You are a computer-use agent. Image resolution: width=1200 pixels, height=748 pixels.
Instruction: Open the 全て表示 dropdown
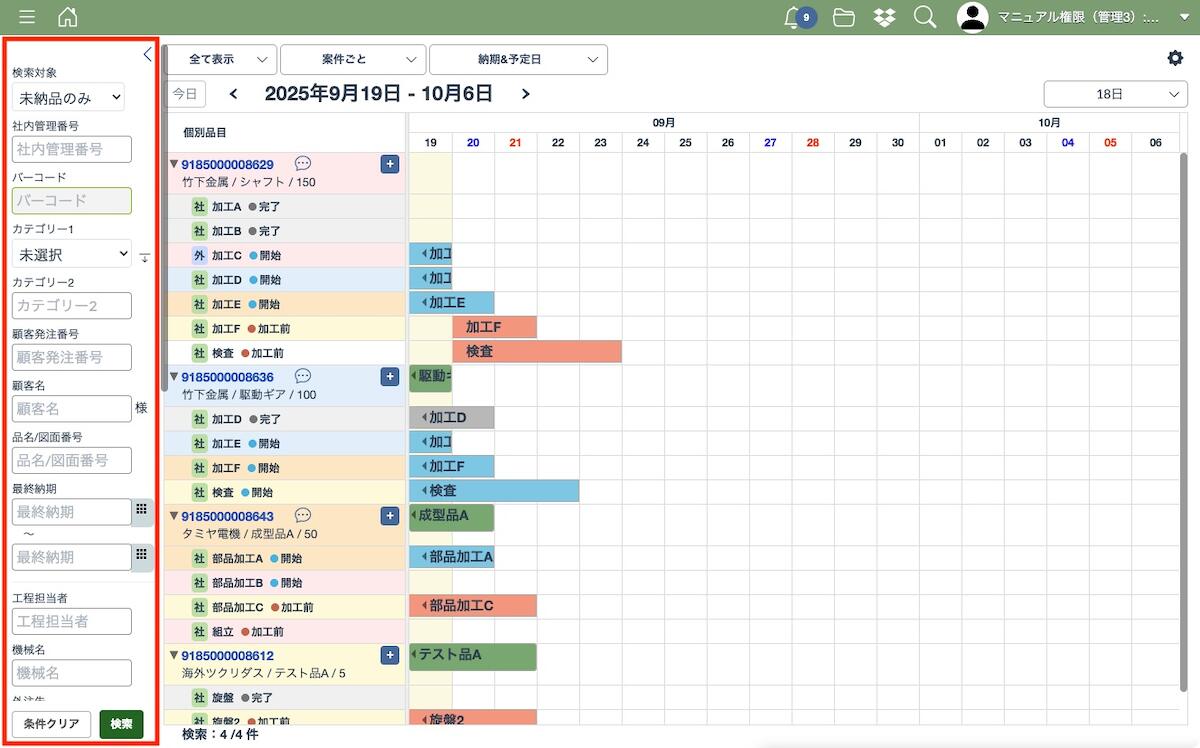[x=220, y=60]
